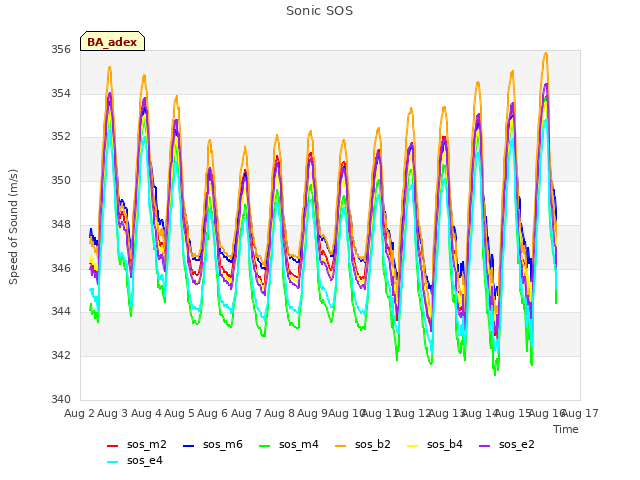Click the Aug 3 x-axis tick label
640x480 pixels.
coord(113,413)
